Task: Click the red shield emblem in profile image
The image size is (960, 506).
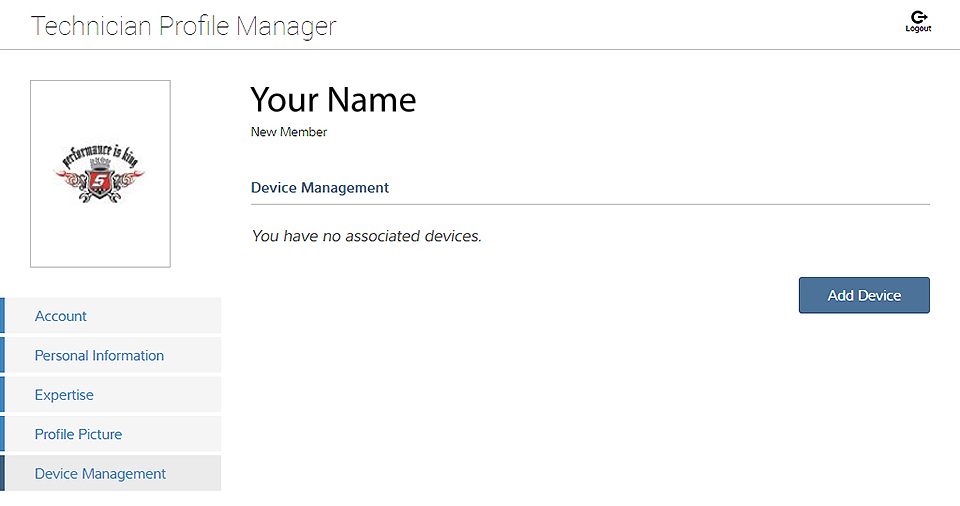Action: (x=100, y=181)
